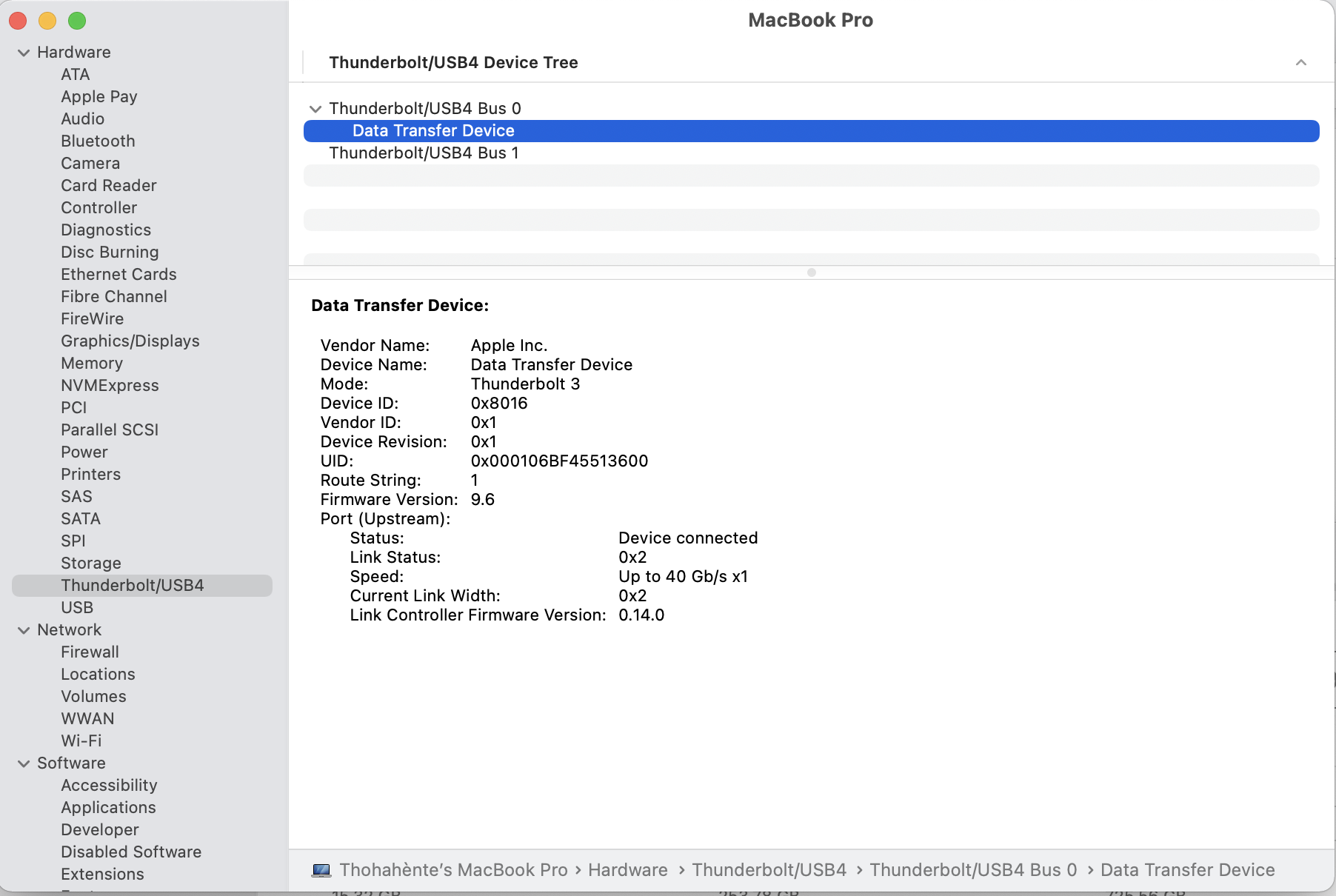The height and width of the screenshot is (896, 1336).
Task: Select Memory in the sidebar
Action: point(92,364)
